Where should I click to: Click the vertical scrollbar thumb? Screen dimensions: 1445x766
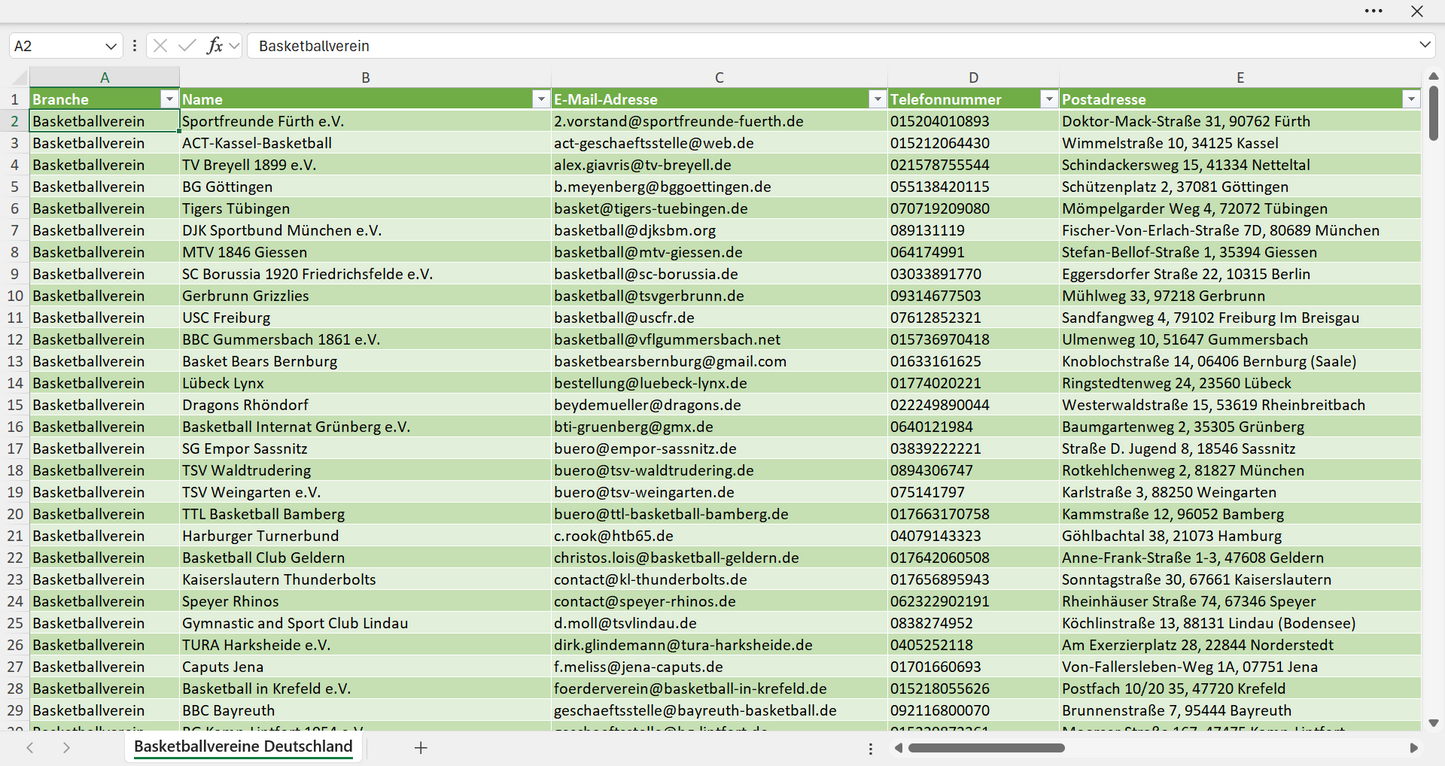[1434, 115]
